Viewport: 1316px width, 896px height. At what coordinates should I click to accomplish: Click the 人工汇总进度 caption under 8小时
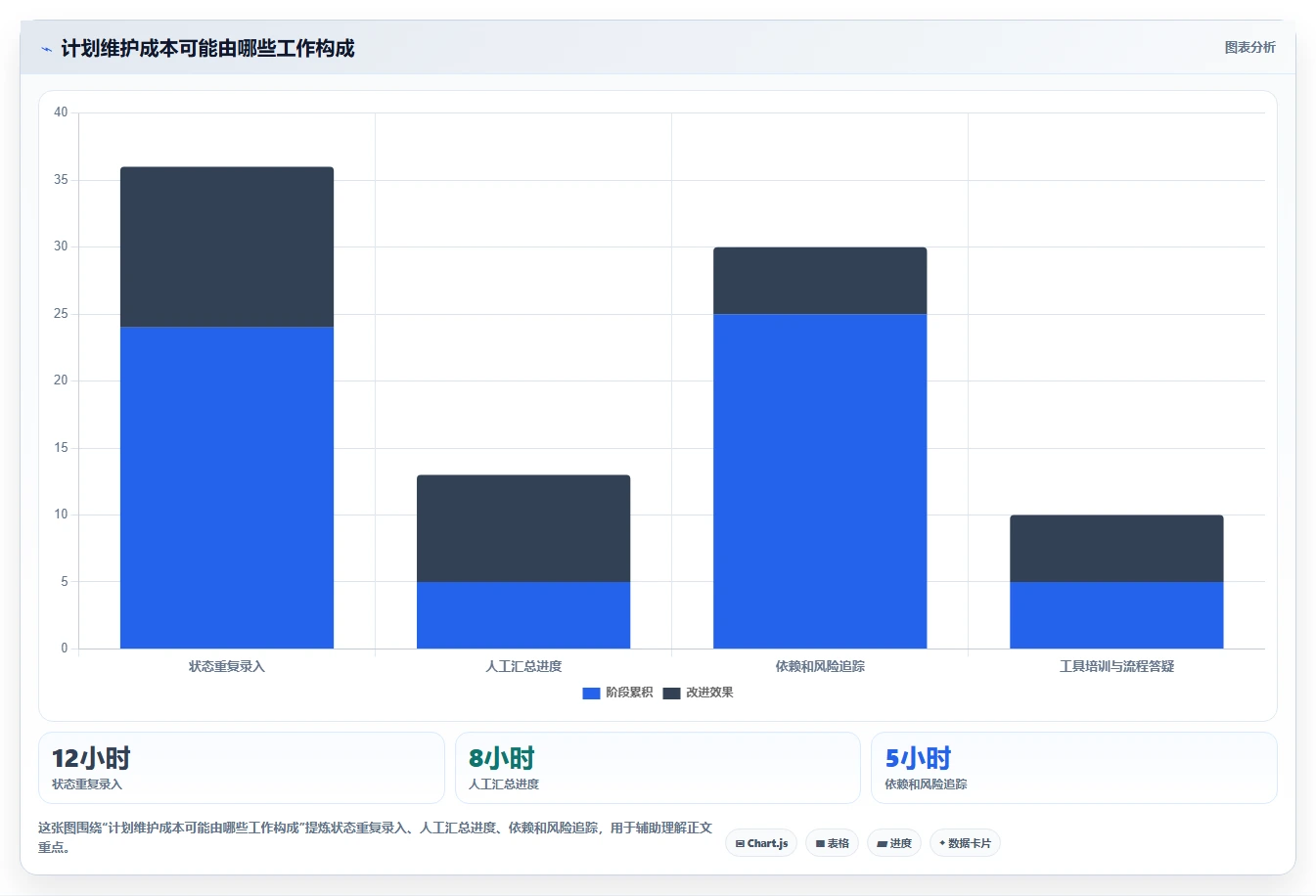pyautogui.click(x=504, y=784)
